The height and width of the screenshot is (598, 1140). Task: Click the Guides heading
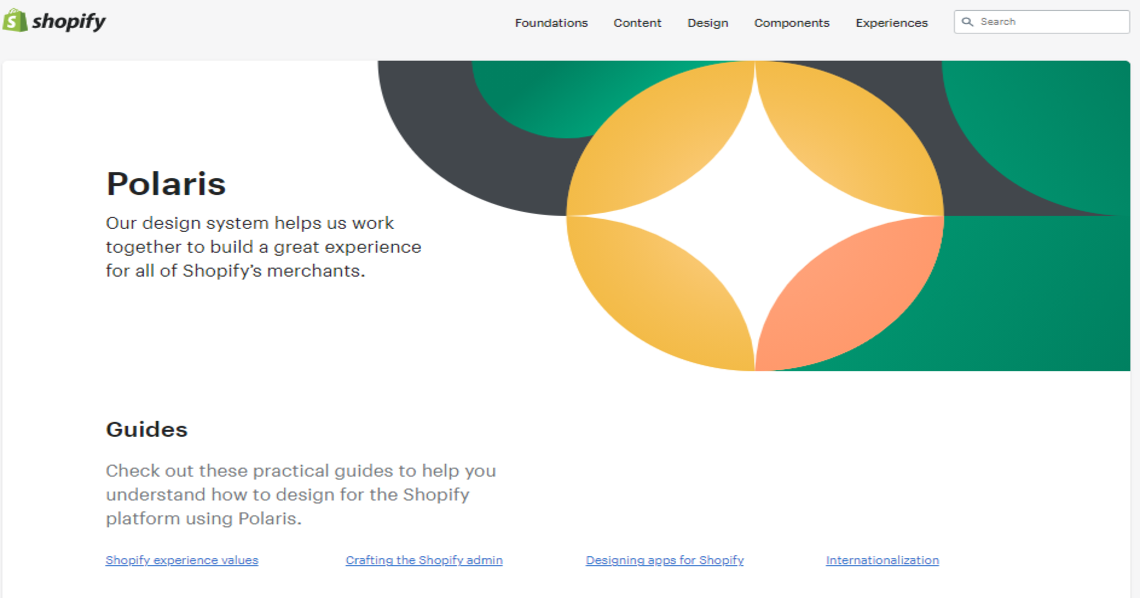point(147,429)
